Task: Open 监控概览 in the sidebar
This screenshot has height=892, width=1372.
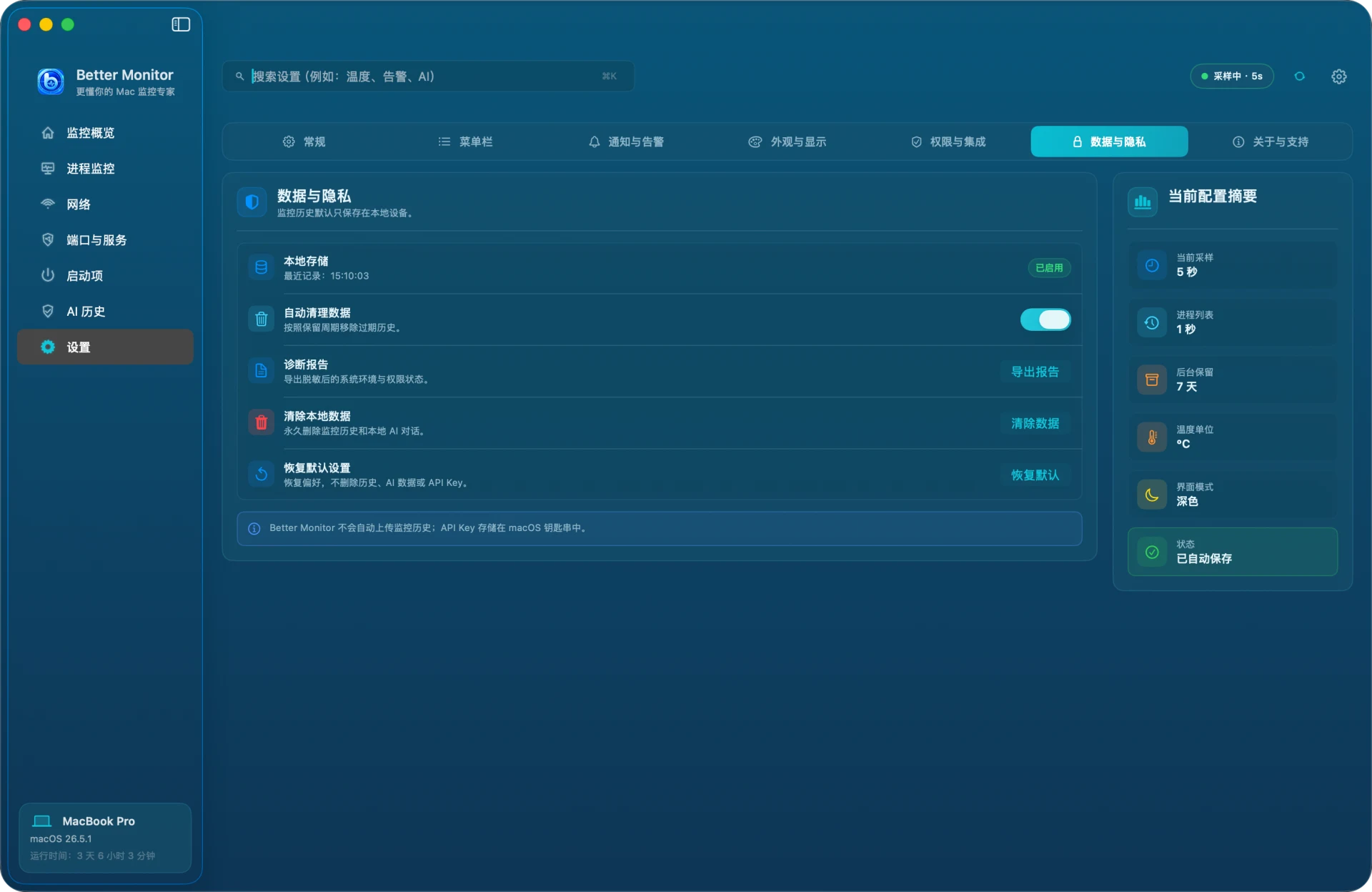Action: (x=105, y=133)
